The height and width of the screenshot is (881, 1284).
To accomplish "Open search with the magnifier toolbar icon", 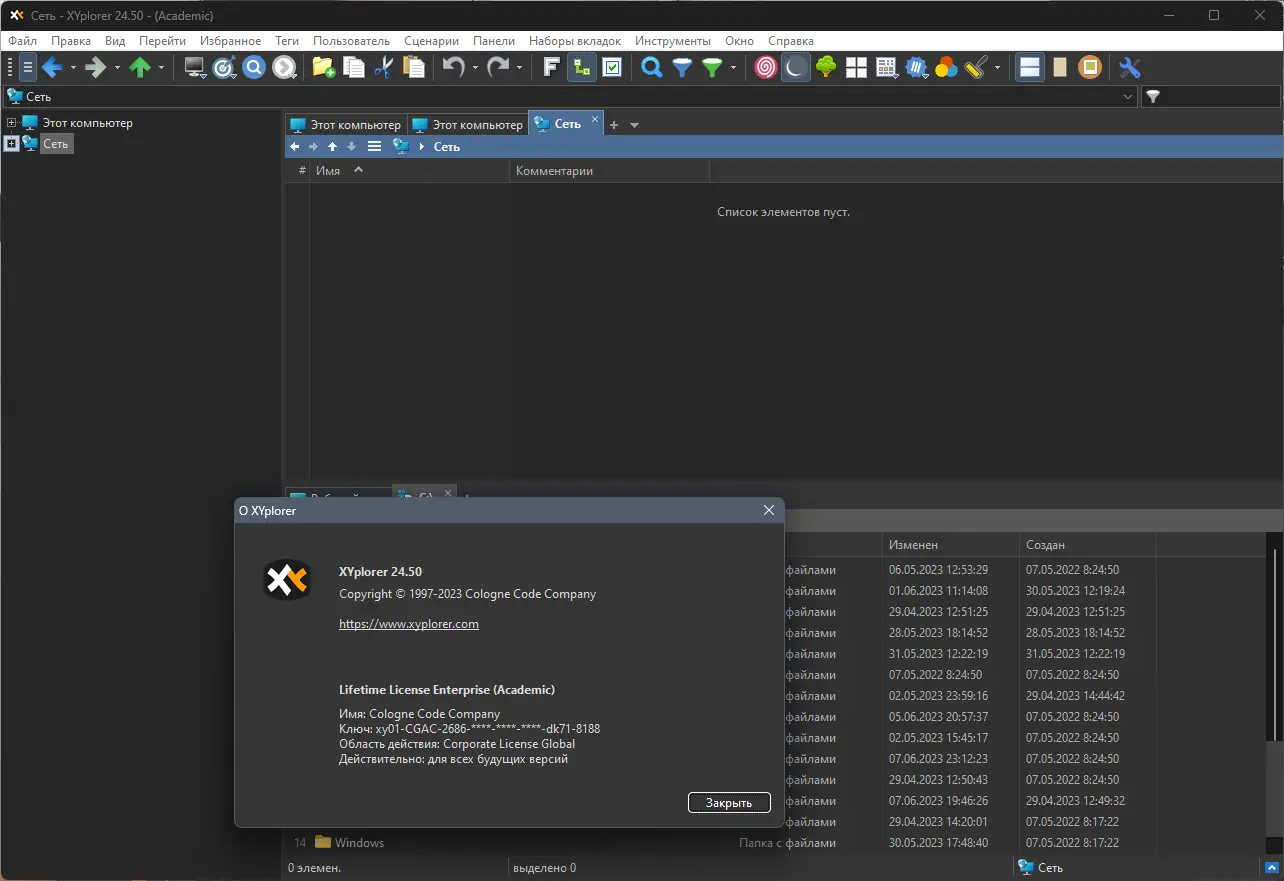I will [x=651, y=67].
